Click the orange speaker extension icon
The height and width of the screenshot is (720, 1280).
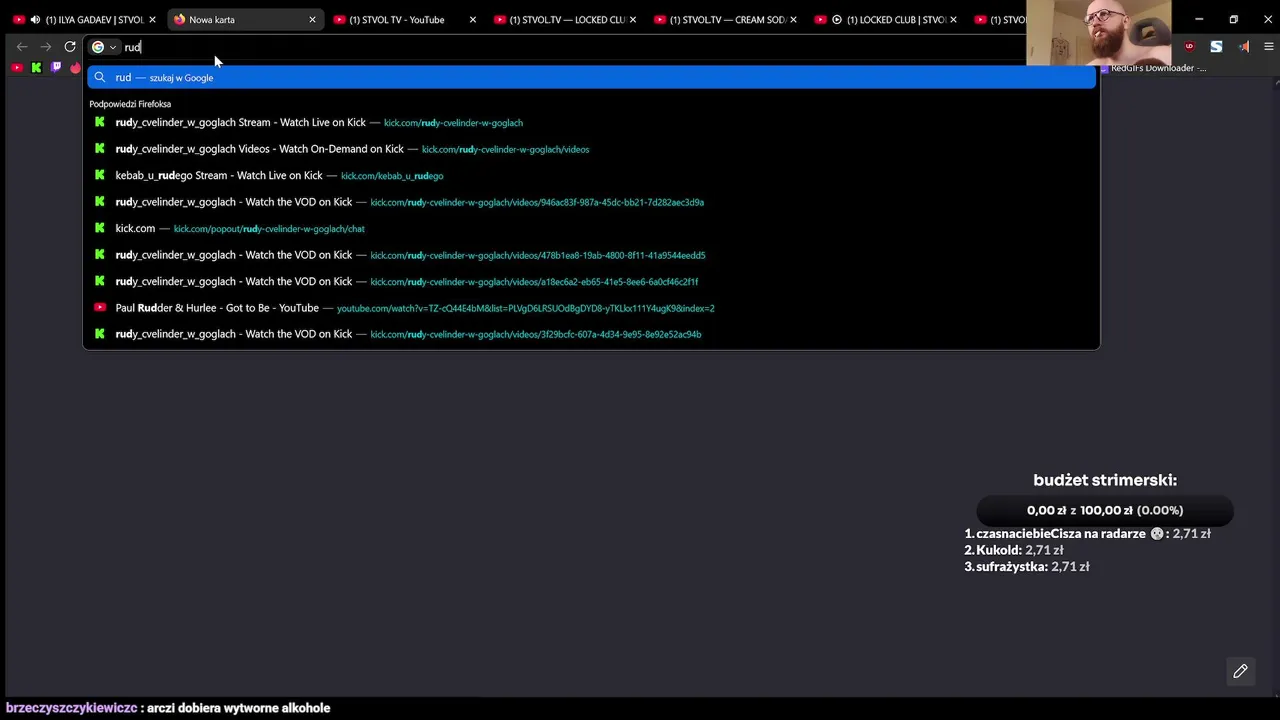1243,47
